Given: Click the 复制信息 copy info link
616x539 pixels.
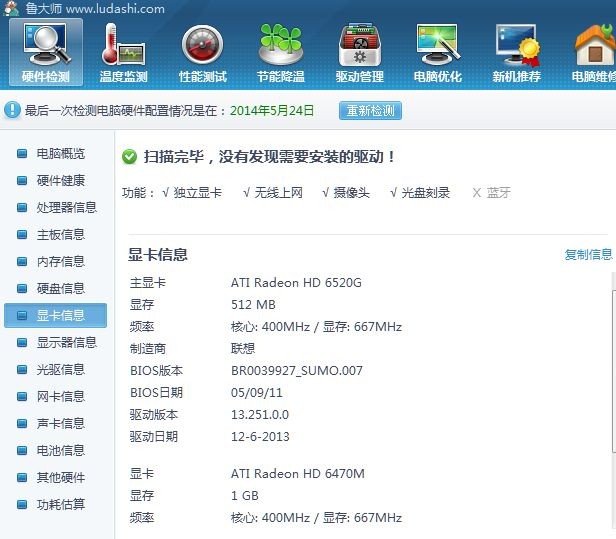Looking at the screenshot, I should point(588,255).
